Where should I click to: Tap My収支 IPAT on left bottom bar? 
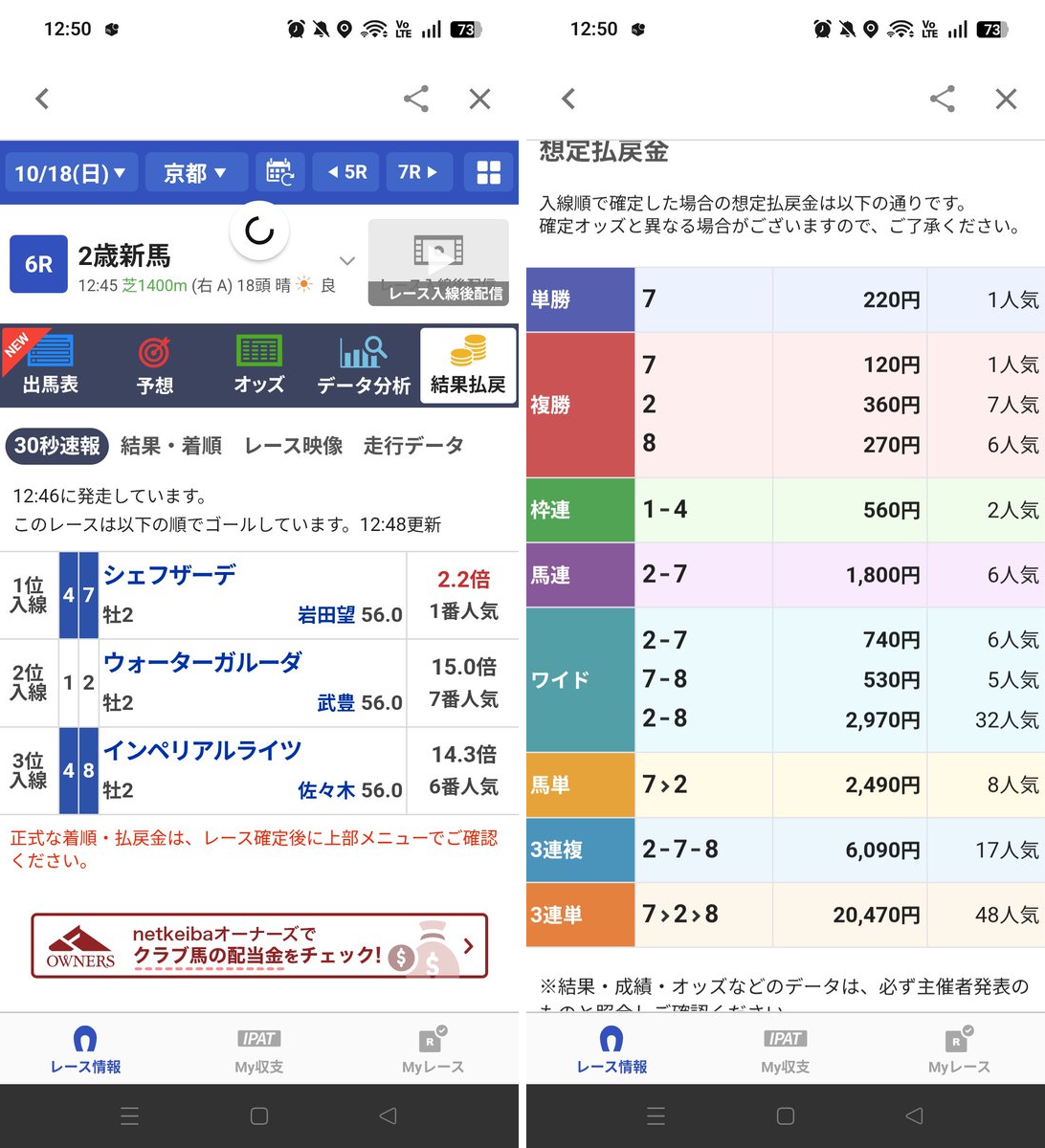[x=259, y=1051]
